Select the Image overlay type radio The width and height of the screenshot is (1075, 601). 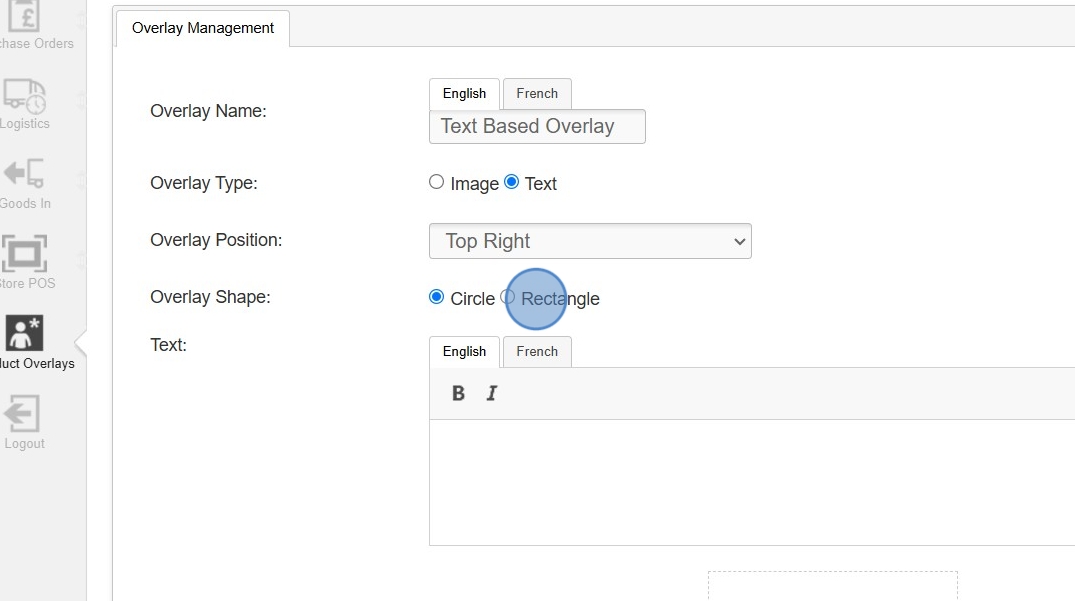[x=437, y=182]
